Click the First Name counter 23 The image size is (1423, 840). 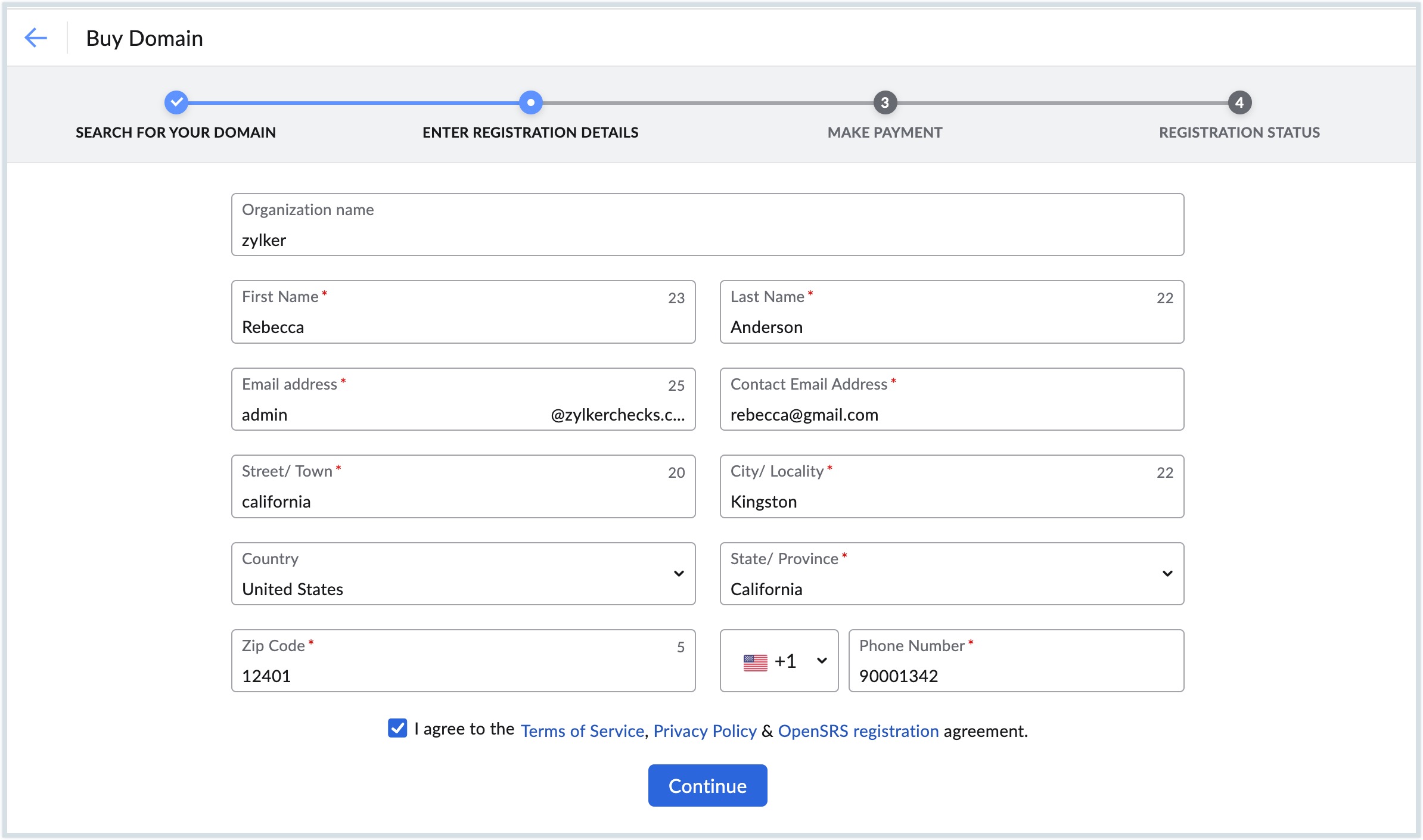click(676, 298)
